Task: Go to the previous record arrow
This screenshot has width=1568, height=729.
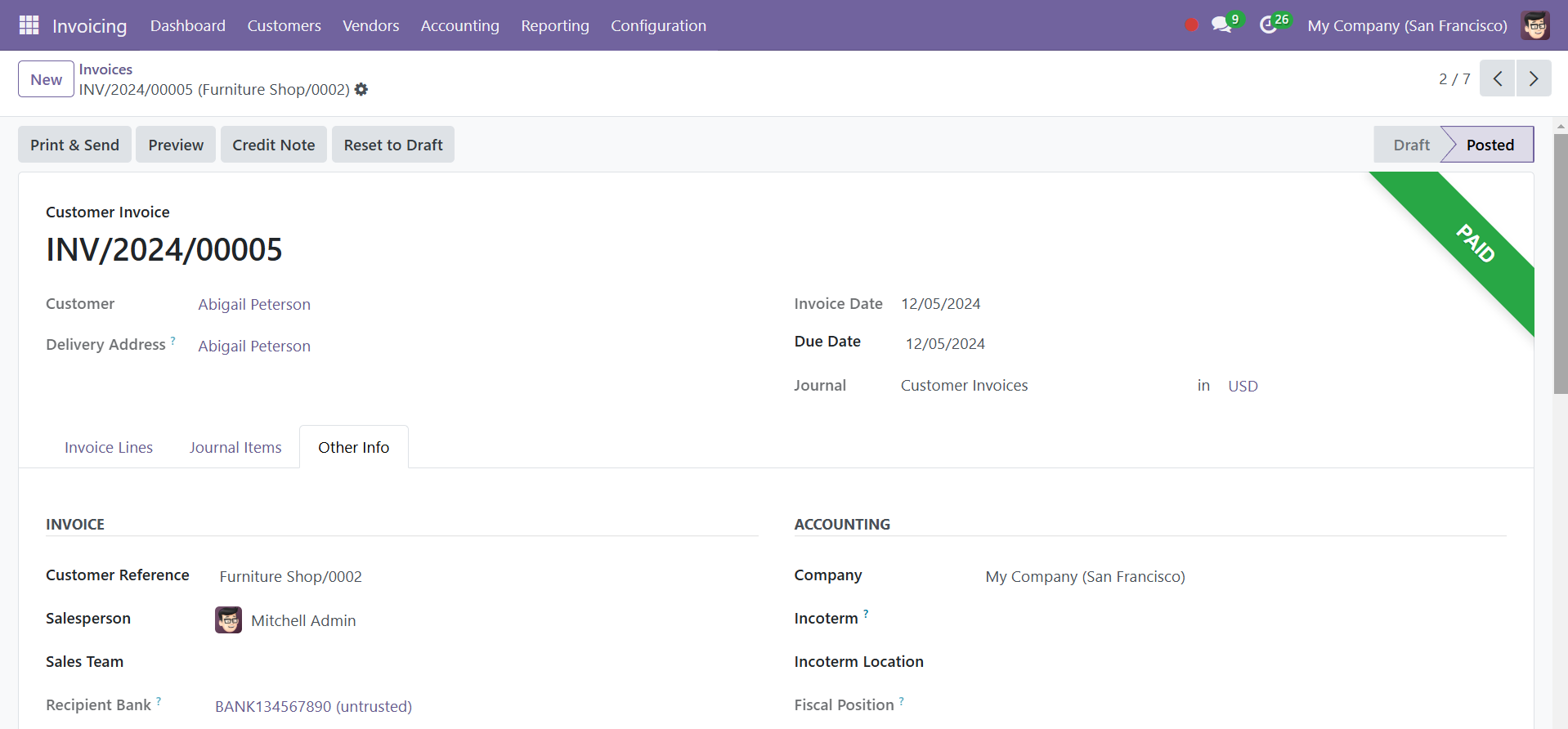Action: pos(1498,78)
